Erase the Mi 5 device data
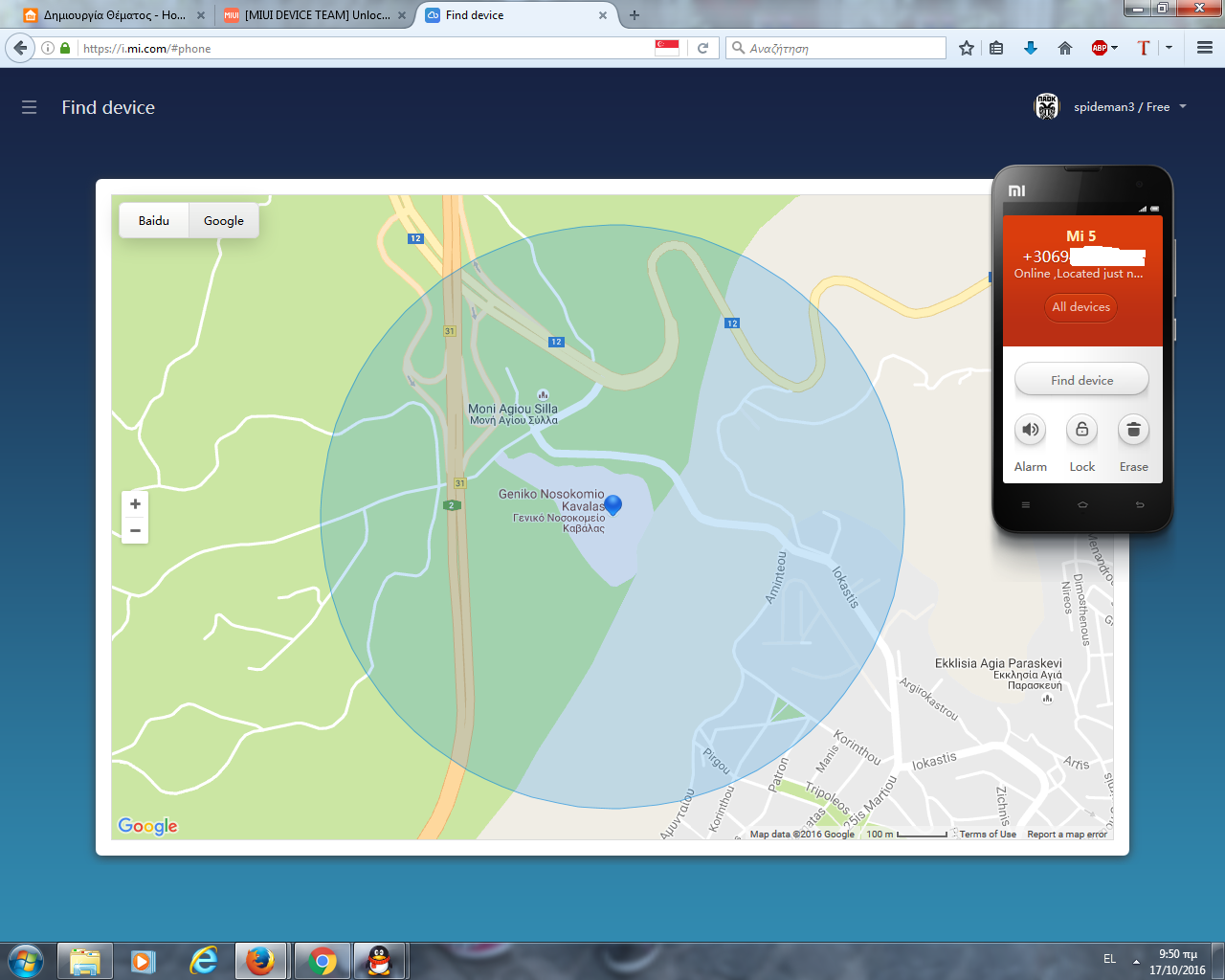 point(1134,430)
